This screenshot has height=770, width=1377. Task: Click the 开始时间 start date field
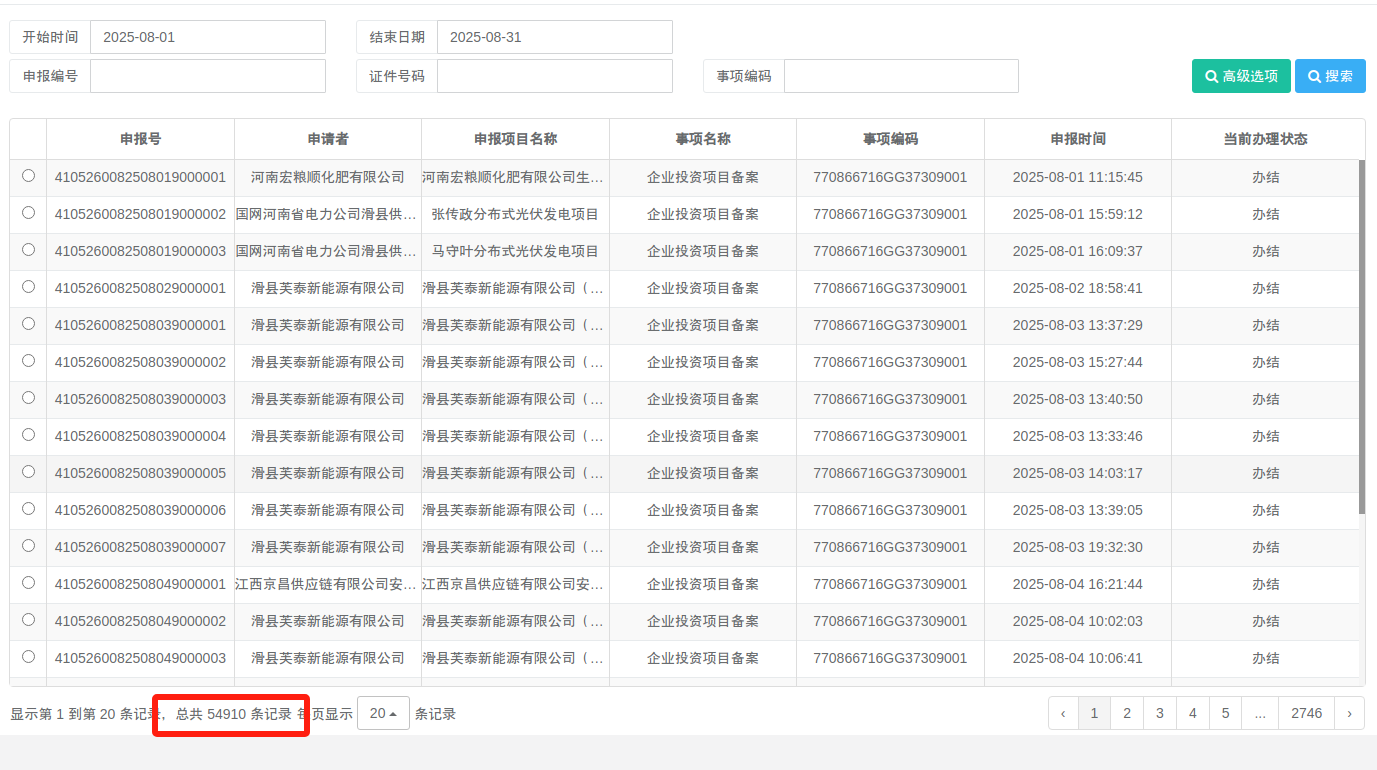click(x=207, y=37)
